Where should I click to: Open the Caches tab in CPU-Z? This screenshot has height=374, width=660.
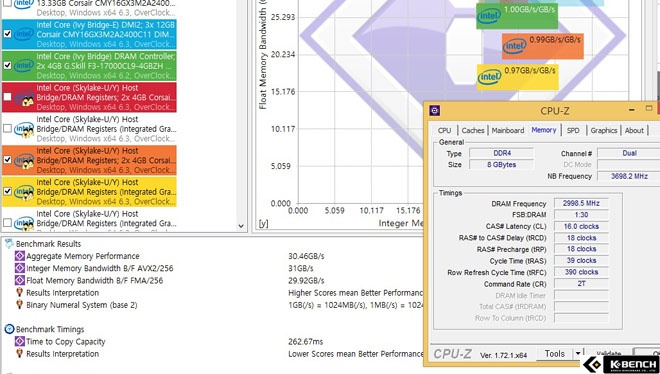click(x=473, y=130)
